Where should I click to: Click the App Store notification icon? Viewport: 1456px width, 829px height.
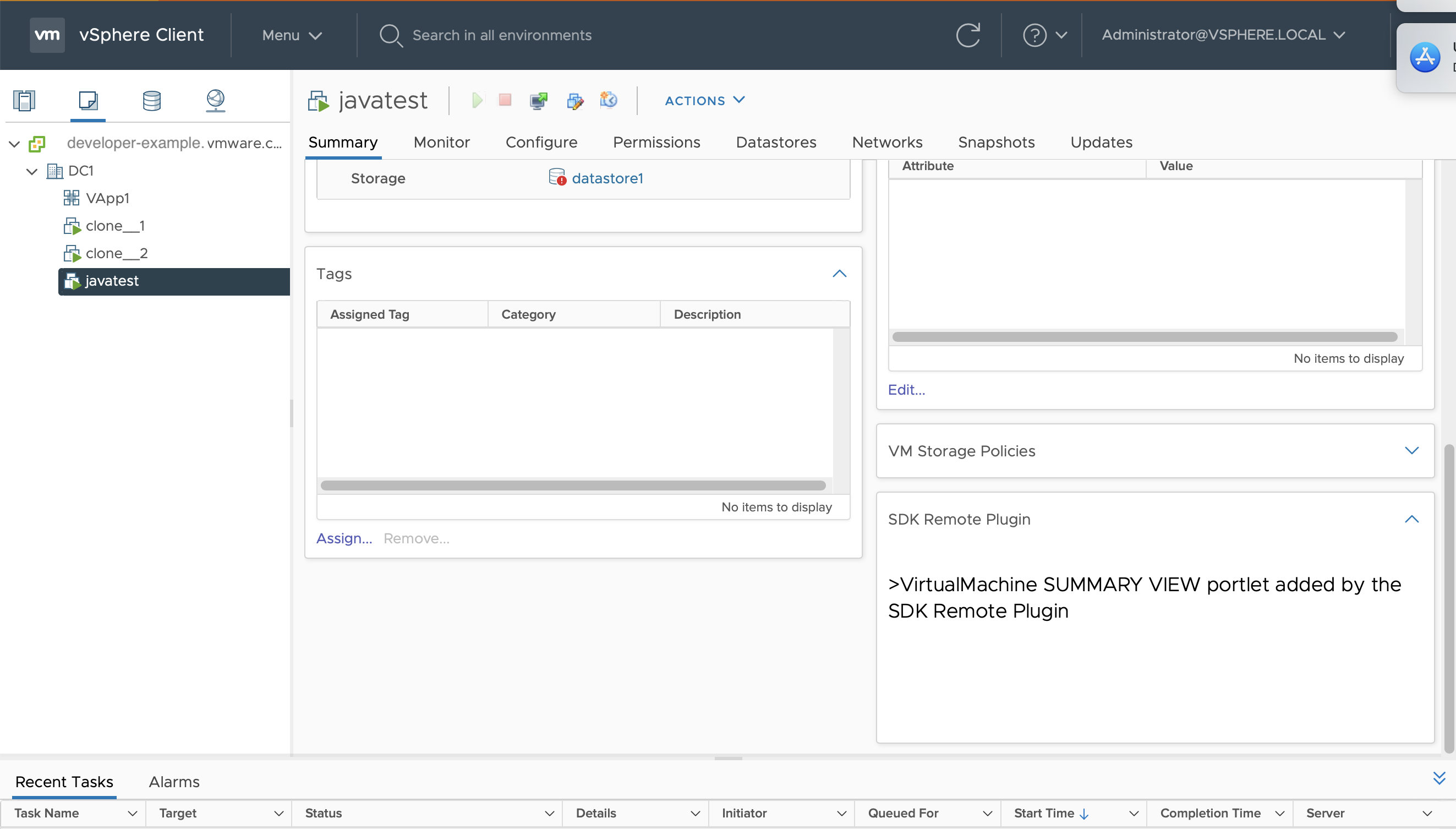point(1425,57)
